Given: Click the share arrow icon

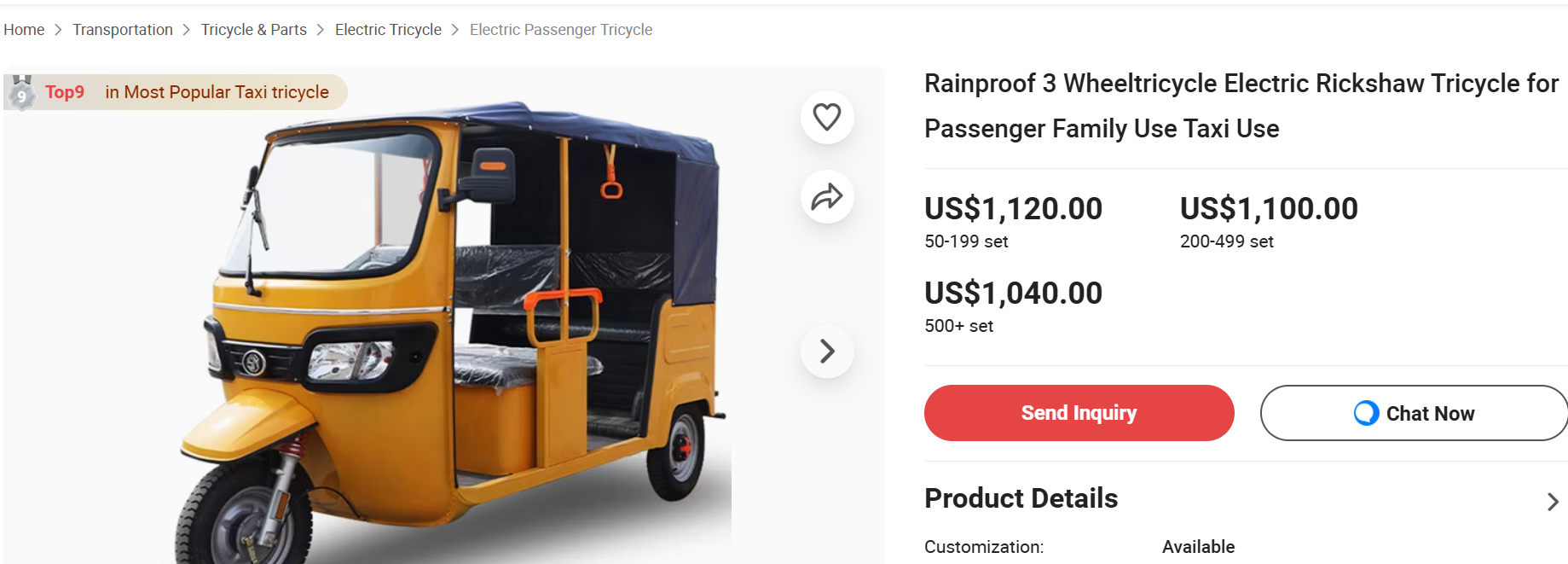Looking at the screenshot, I should pos(826,197).
